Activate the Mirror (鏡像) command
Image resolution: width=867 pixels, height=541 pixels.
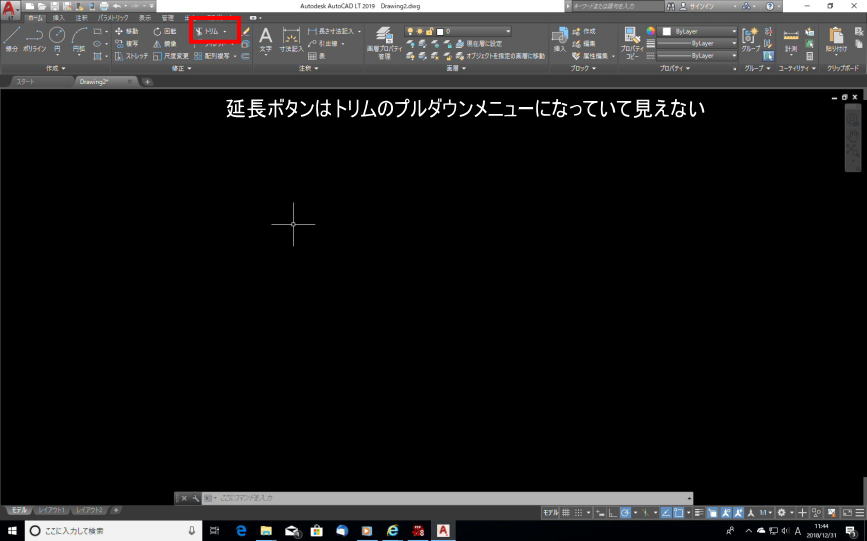click(x=165, y=44)
